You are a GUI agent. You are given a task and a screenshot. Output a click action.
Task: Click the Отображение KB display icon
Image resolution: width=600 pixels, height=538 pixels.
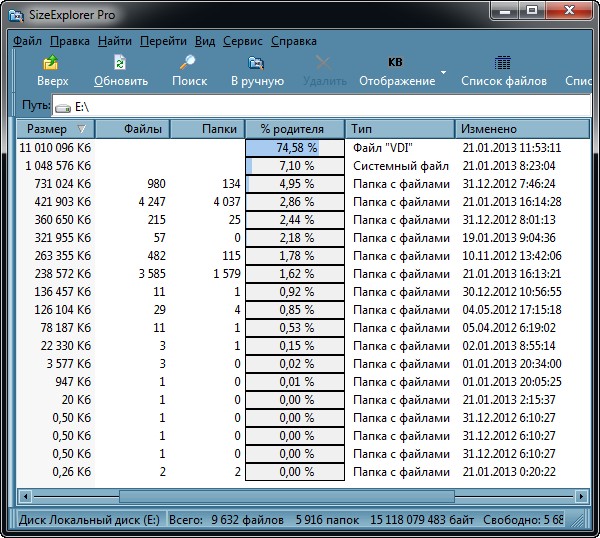click(396, 64)
